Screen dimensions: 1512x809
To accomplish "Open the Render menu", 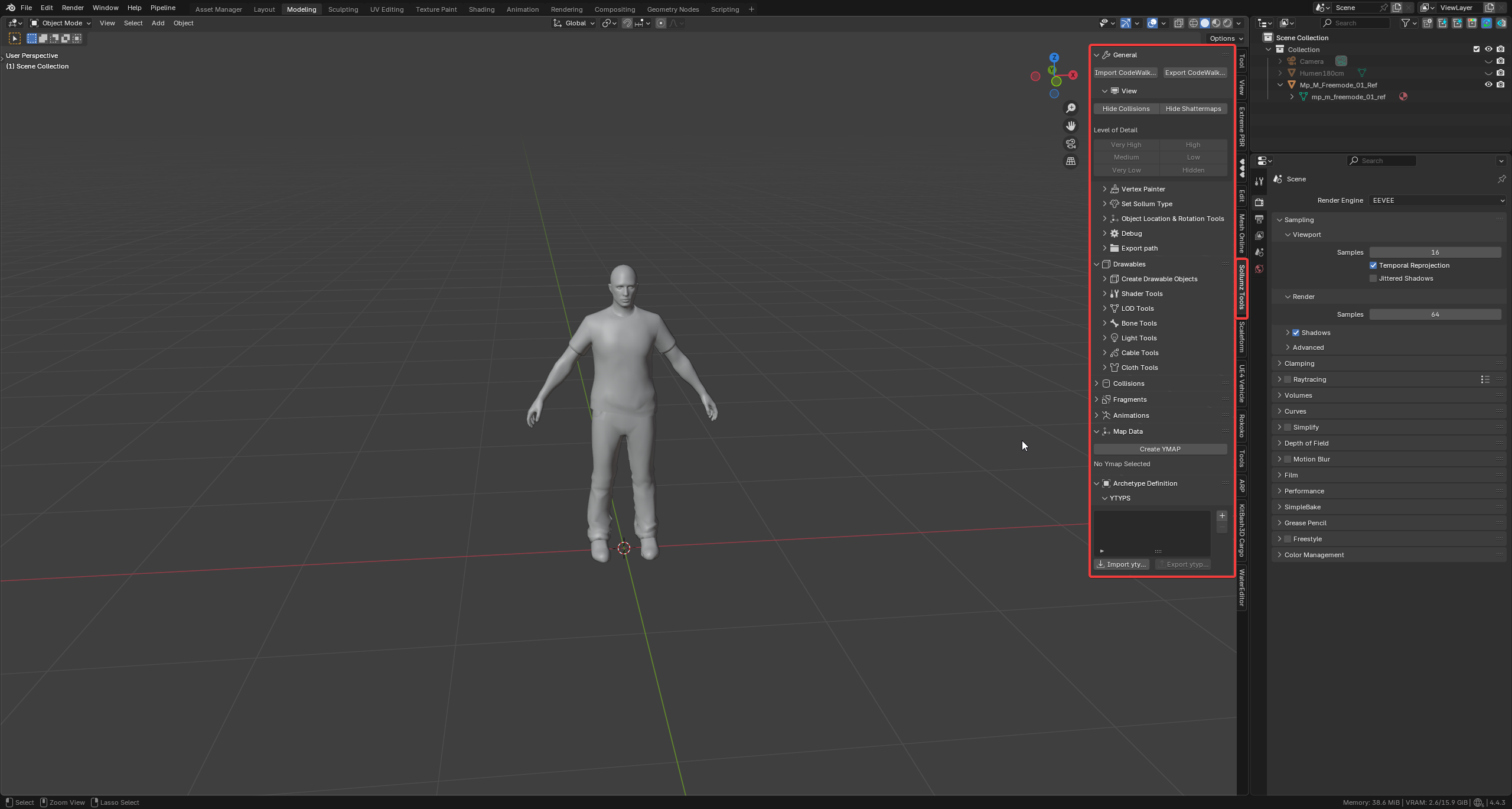I will (73, 8).
